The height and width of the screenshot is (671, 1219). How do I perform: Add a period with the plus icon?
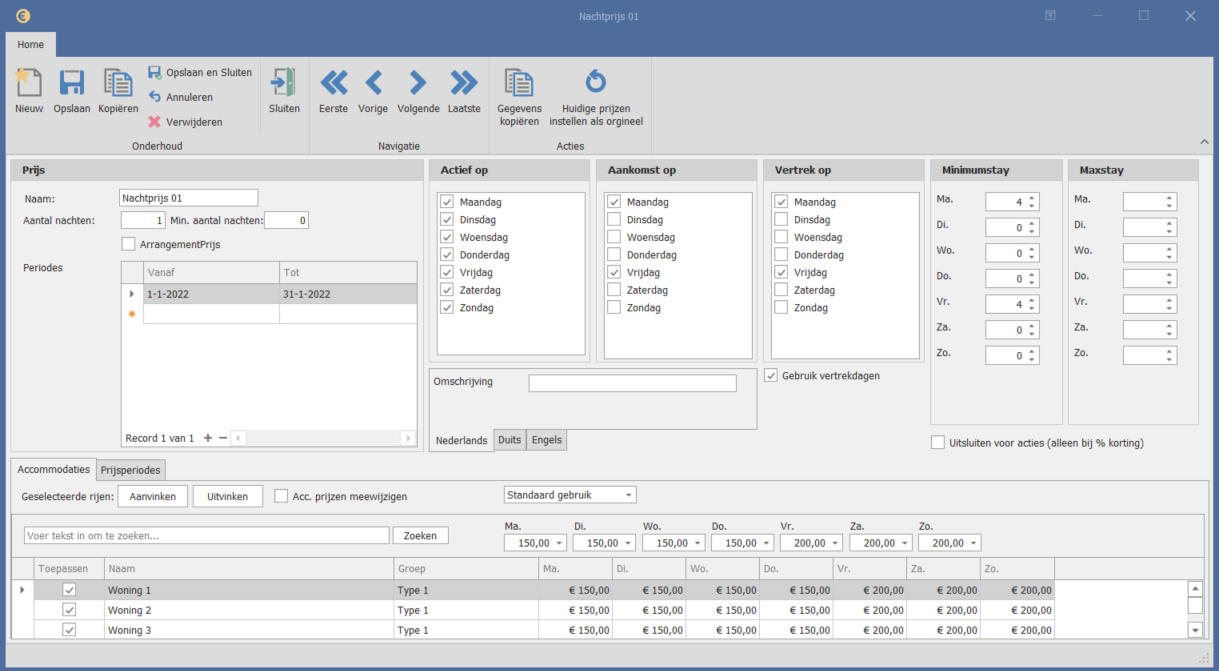[208, 438]
